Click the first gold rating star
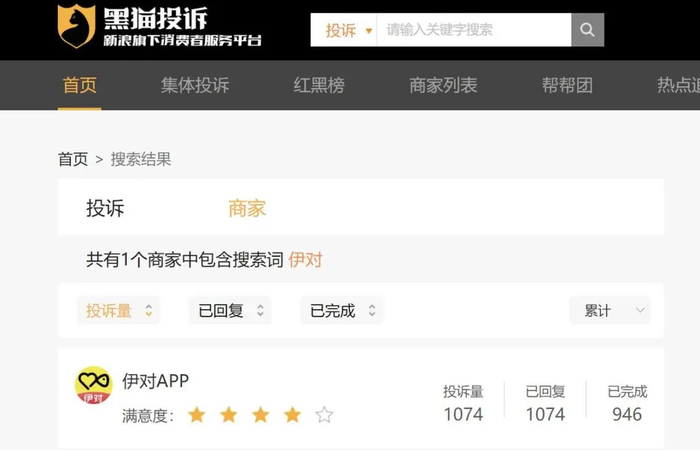Screen dimensions: 700x450 pyautogui.click(x=196, y=415)
